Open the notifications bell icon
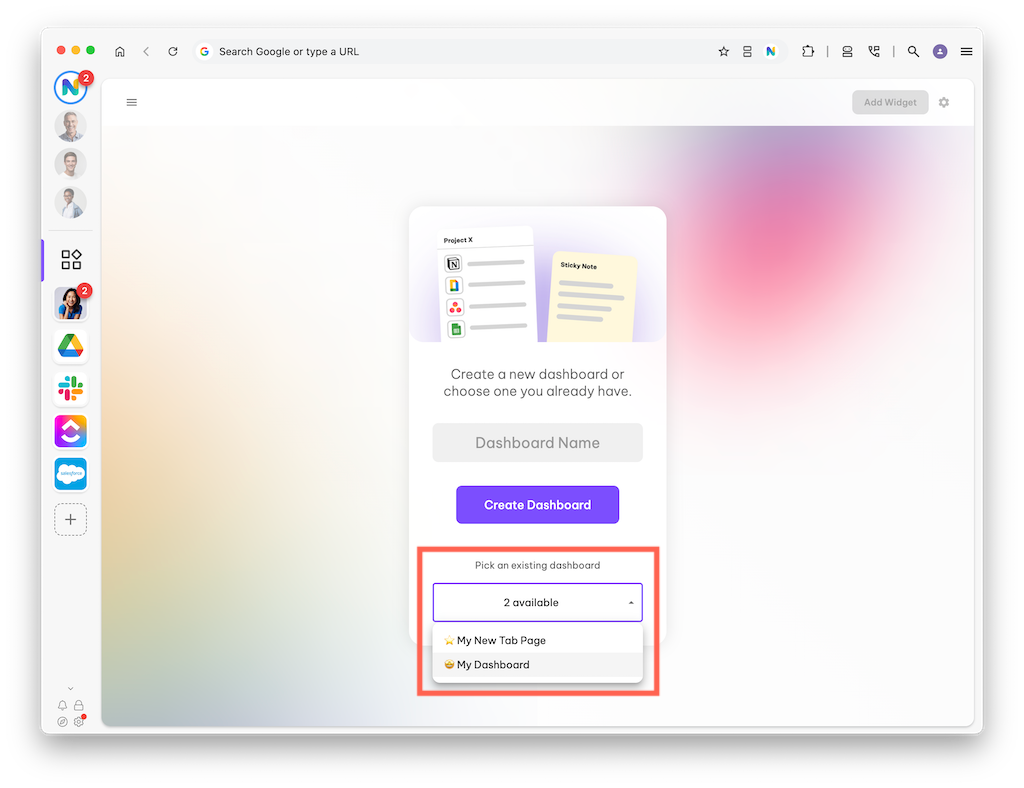1024x788 pixels. pyautogui.click(x=62, y=705)
